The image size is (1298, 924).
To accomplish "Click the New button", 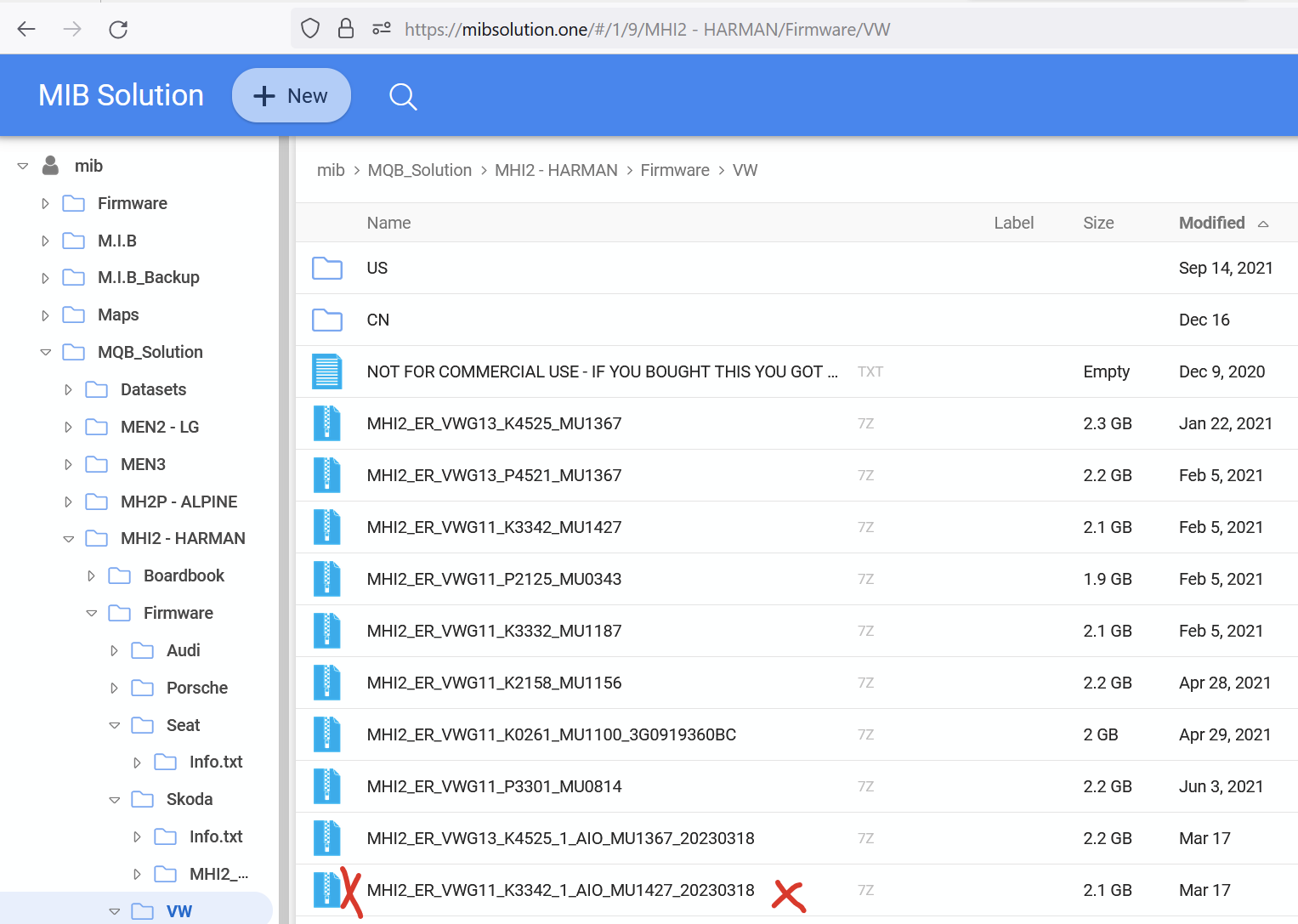I will click(x=292, y=96).
